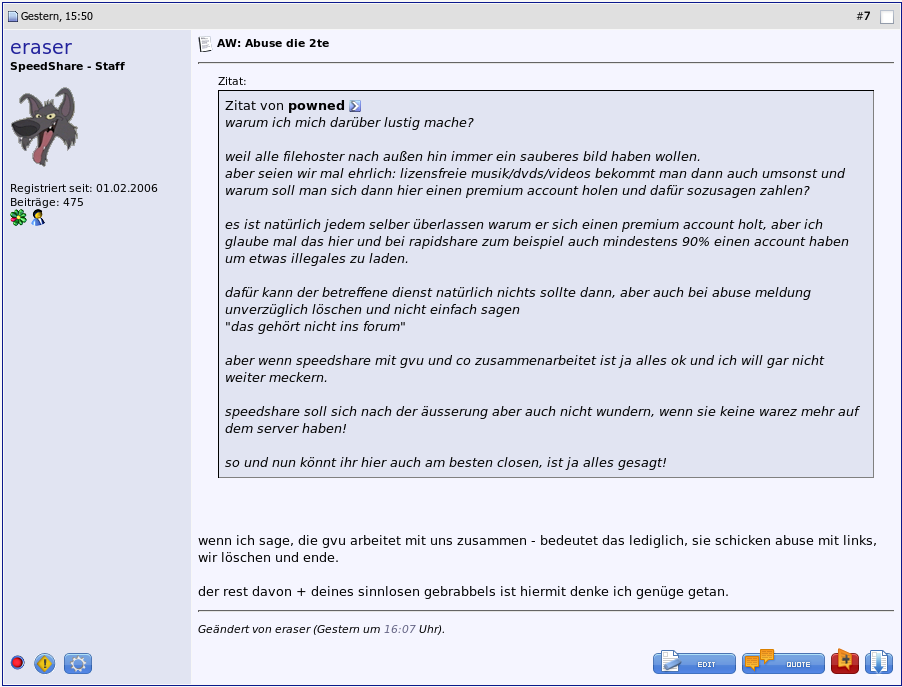This screenshot has height=687, width=902.
Task: Open the eraser username profile menu
Action: click(x=41, y=47)
